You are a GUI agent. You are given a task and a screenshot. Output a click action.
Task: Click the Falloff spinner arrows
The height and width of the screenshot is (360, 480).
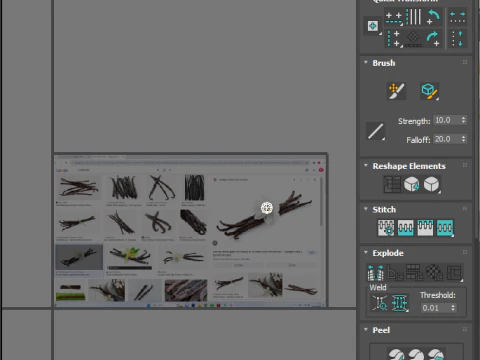(463, 139)
